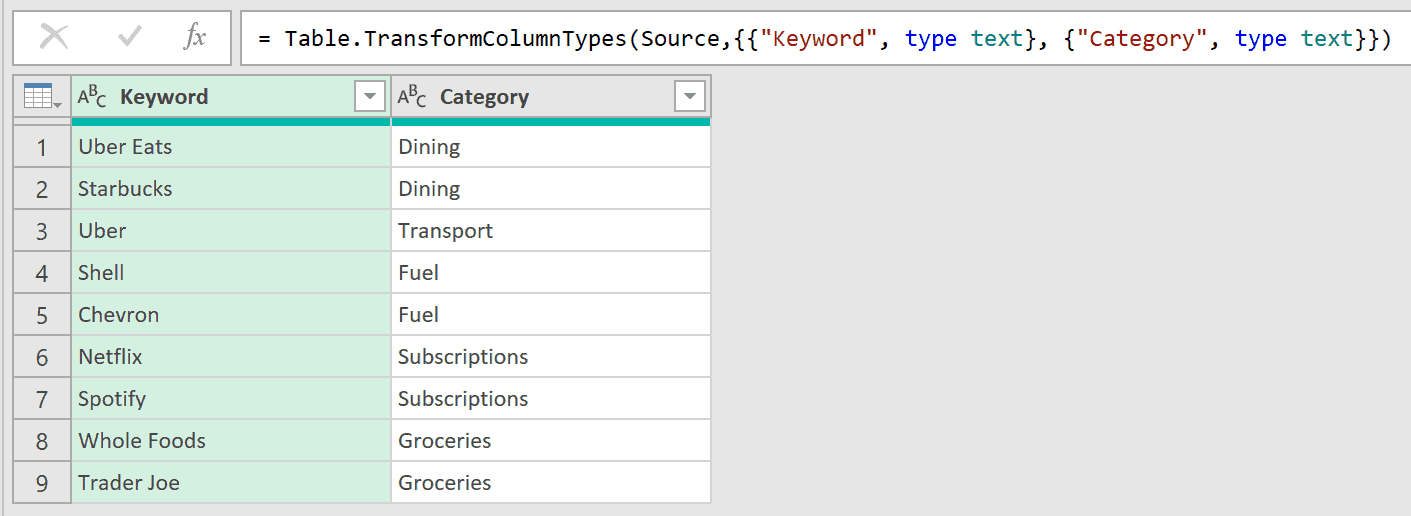
Task: Select the Keyword column header
Action: [x=231, y=97]
